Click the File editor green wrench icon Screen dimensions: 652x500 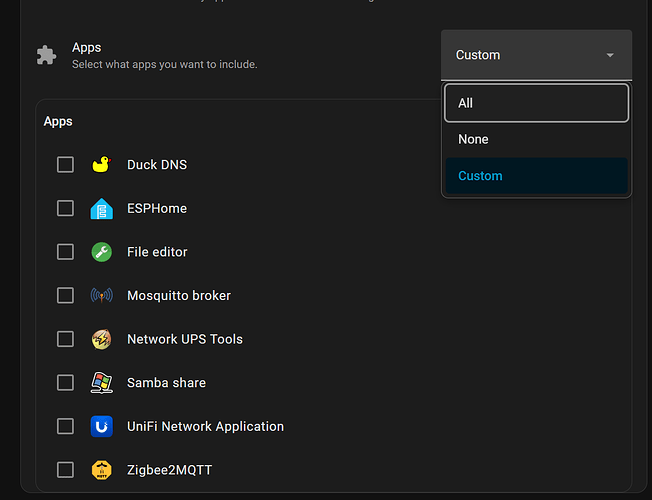[101, 252]
